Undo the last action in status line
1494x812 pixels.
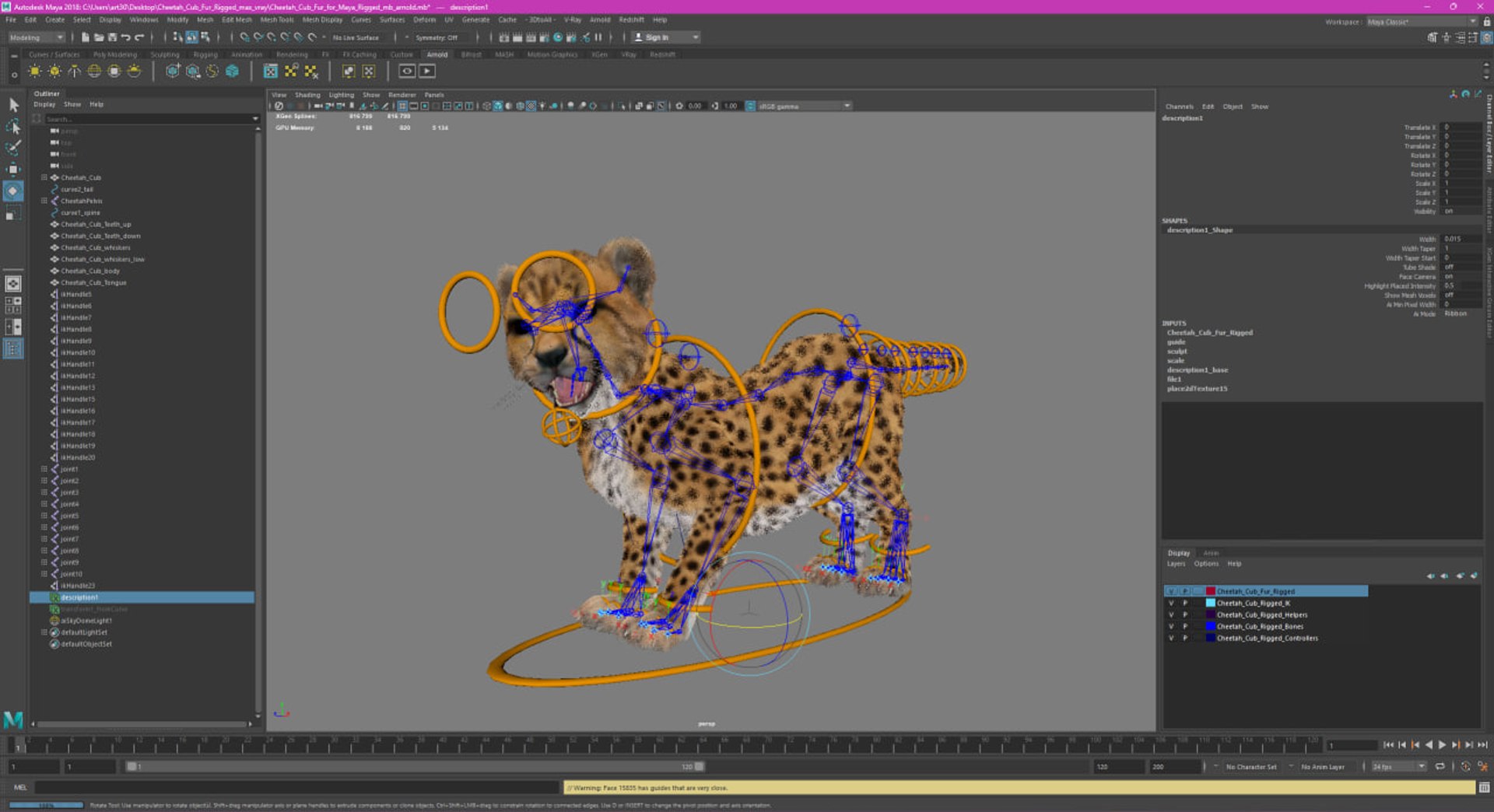point(125,37)
